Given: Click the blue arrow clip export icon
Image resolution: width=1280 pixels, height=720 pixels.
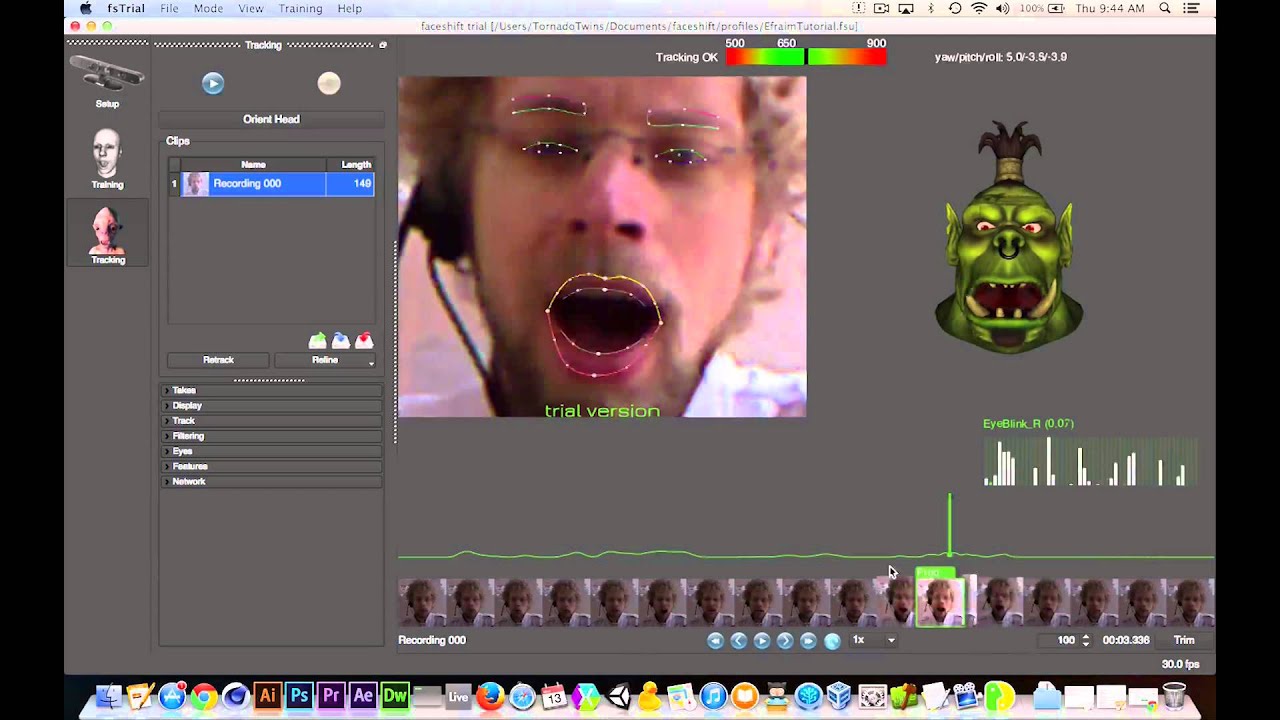Looking at the screenshot, I should click(341, 341).
